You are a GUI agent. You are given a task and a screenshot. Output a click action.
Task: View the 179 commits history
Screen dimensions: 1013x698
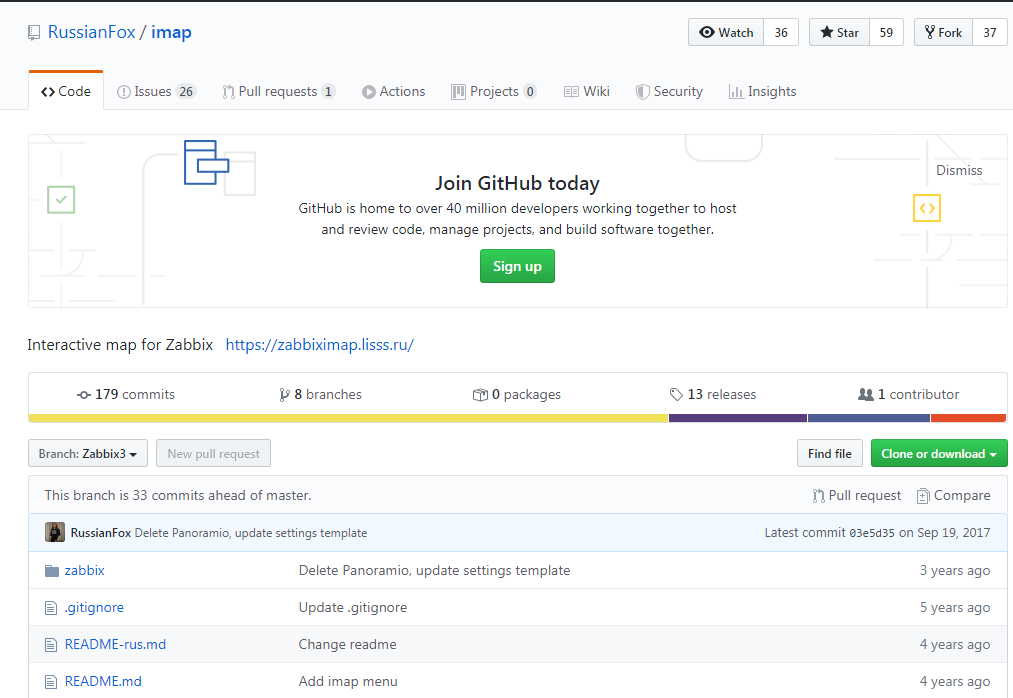click(126, 394)
